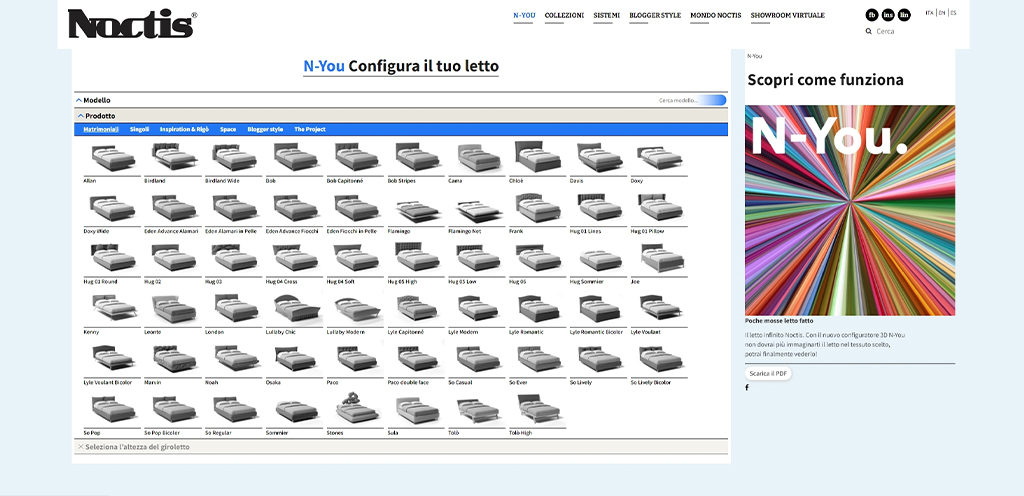Select the Davis bed thumbnail
The image size is (1024, 496).
(598, 158)
